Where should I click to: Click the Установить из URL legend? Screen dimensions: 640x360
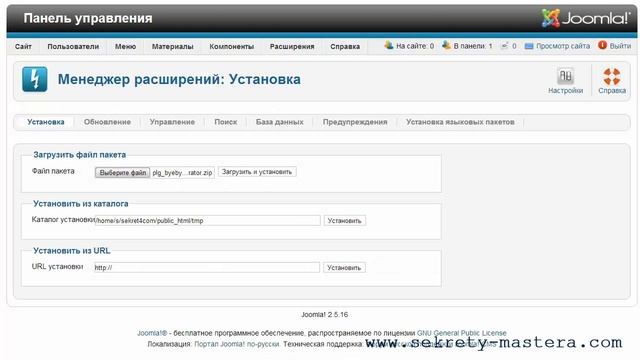[71, 251]
